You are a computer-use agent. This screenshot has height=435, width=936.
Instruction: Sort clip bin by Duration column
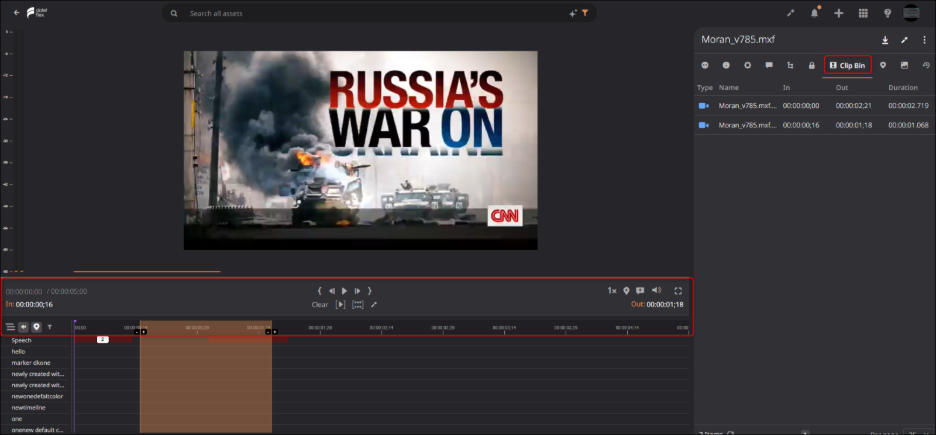(x=903, y=87)
